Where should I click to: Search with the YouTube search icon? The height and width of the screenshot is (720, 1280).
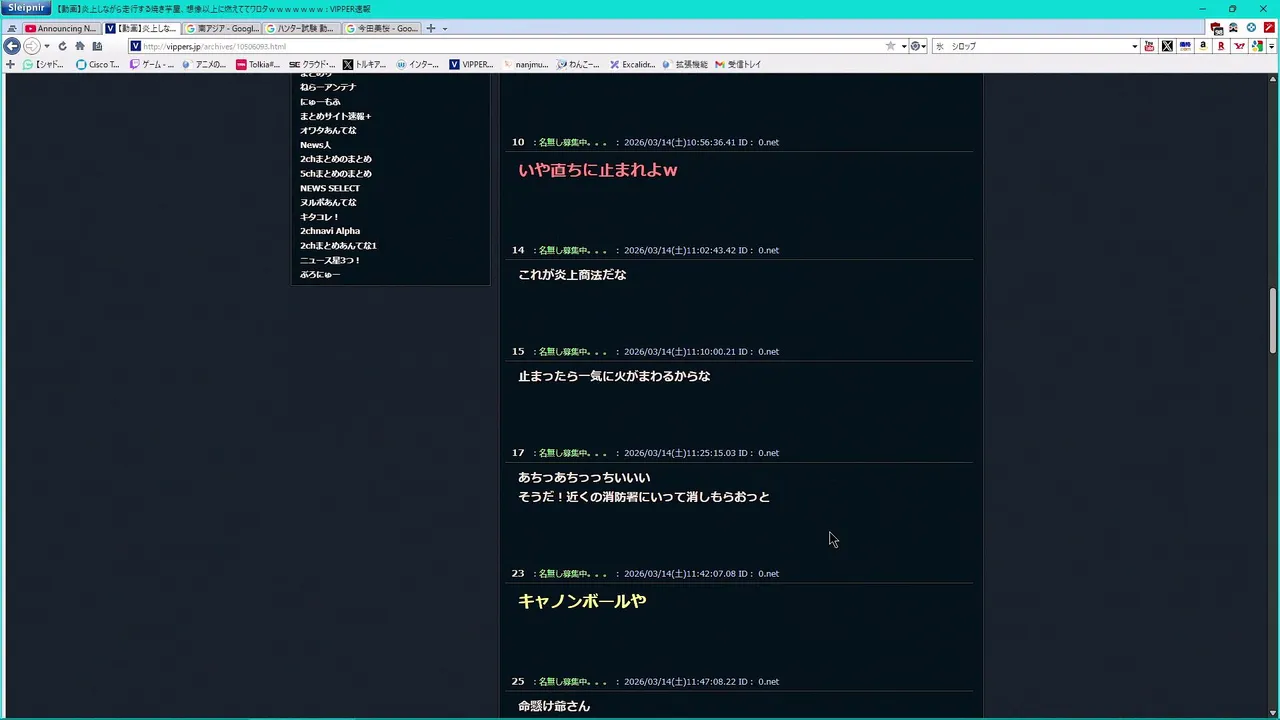(1149, 46)
